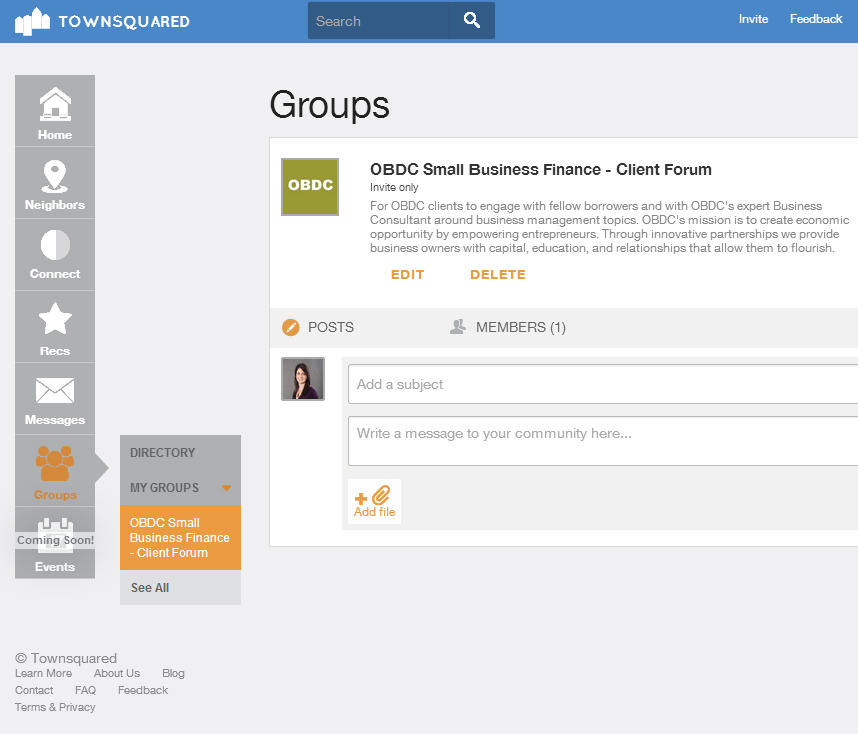The image size is (858, 734).
Task: Click the EDIT group link
Action: coord(408,275)
